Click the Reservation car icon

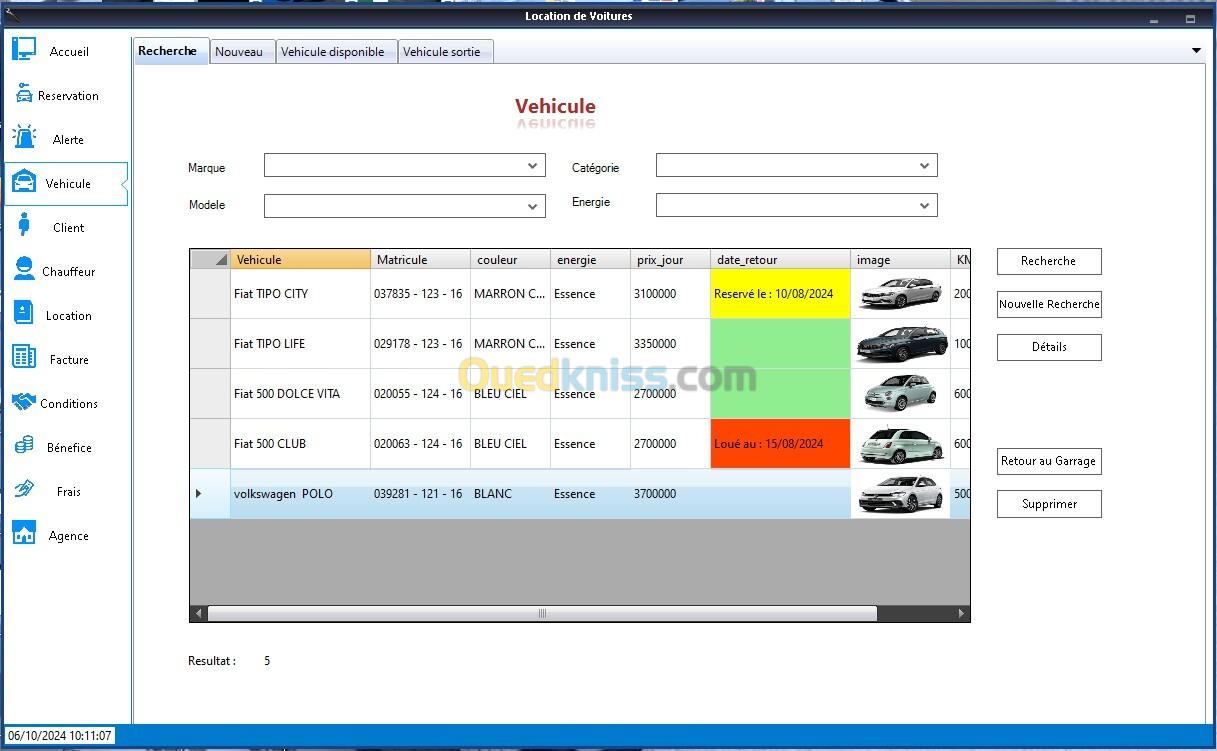pyautogui.click(x=24, y=94)
